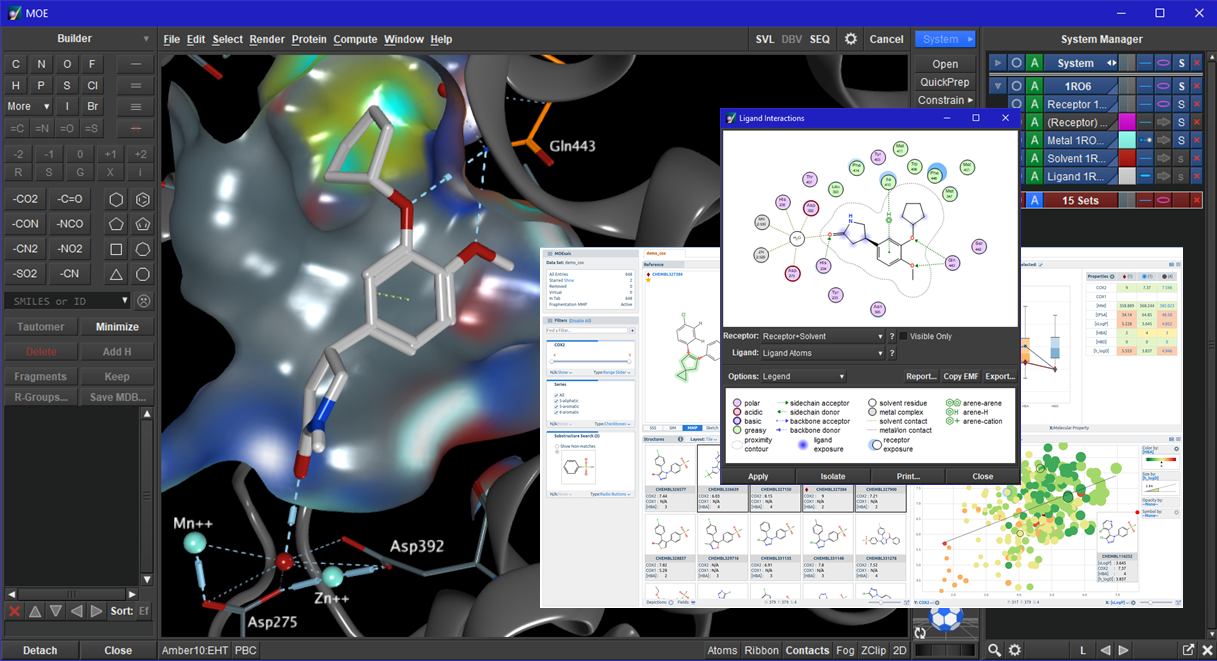This screenshot has width=1217, height=661.
Task: Click cyan color swatch of Metal 1RO row
Action: (1126, 140)
